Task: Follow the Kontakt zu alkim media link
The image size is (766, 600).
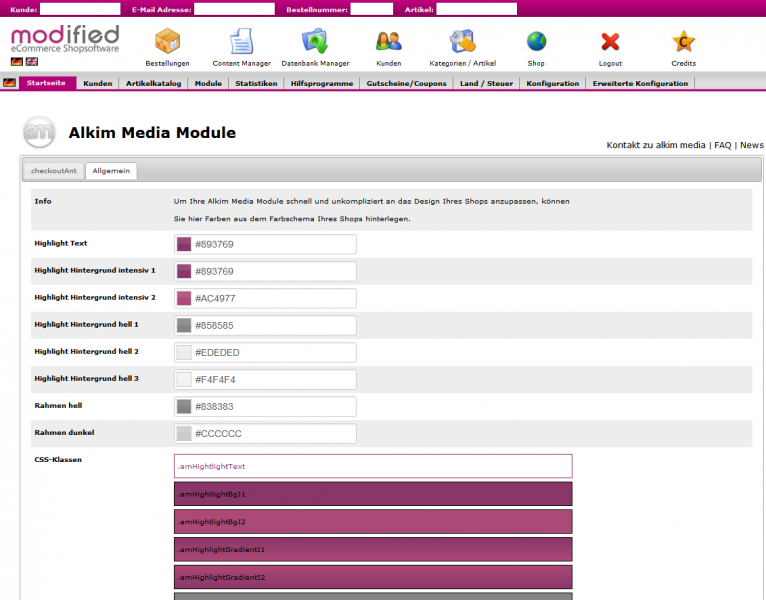Action: coord(656,145)
